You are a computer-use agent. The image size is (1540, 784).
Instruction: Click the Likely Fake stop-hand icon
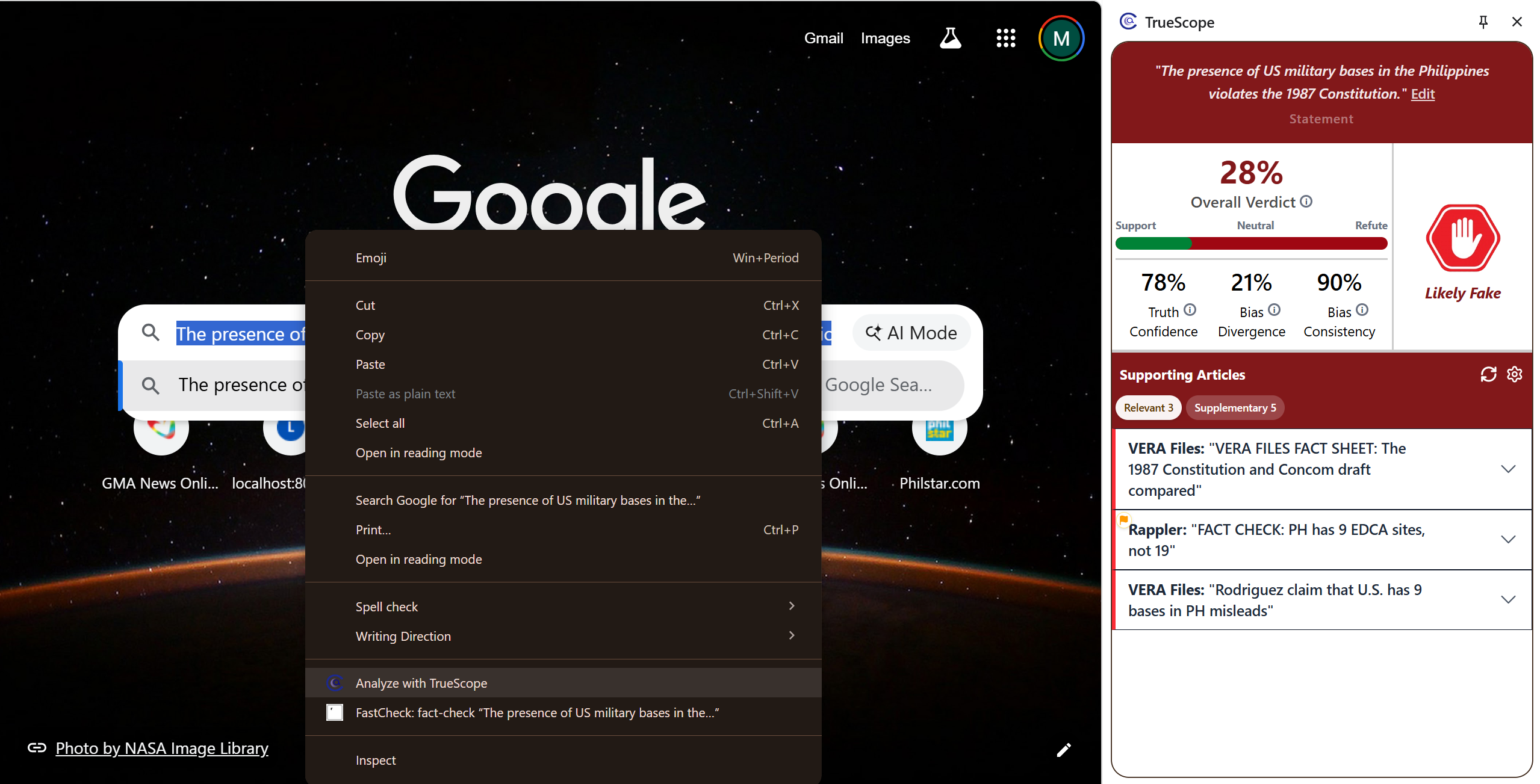[1462, 238]
